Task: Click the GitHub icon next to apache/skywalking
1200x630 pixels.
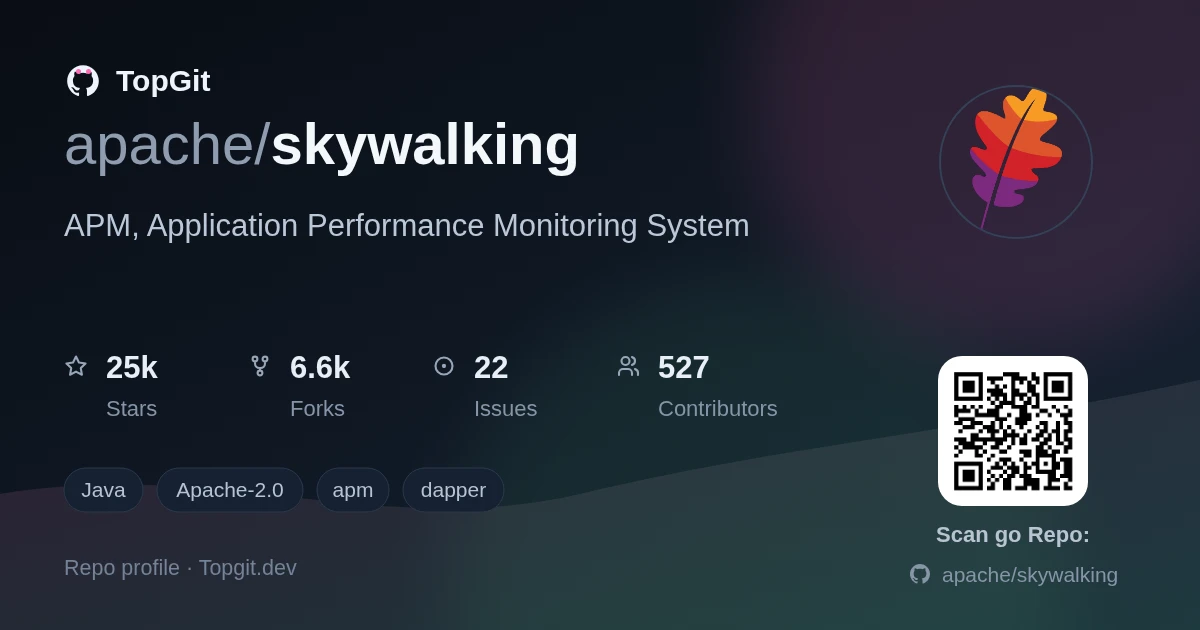Action: (x=920, y=574)
